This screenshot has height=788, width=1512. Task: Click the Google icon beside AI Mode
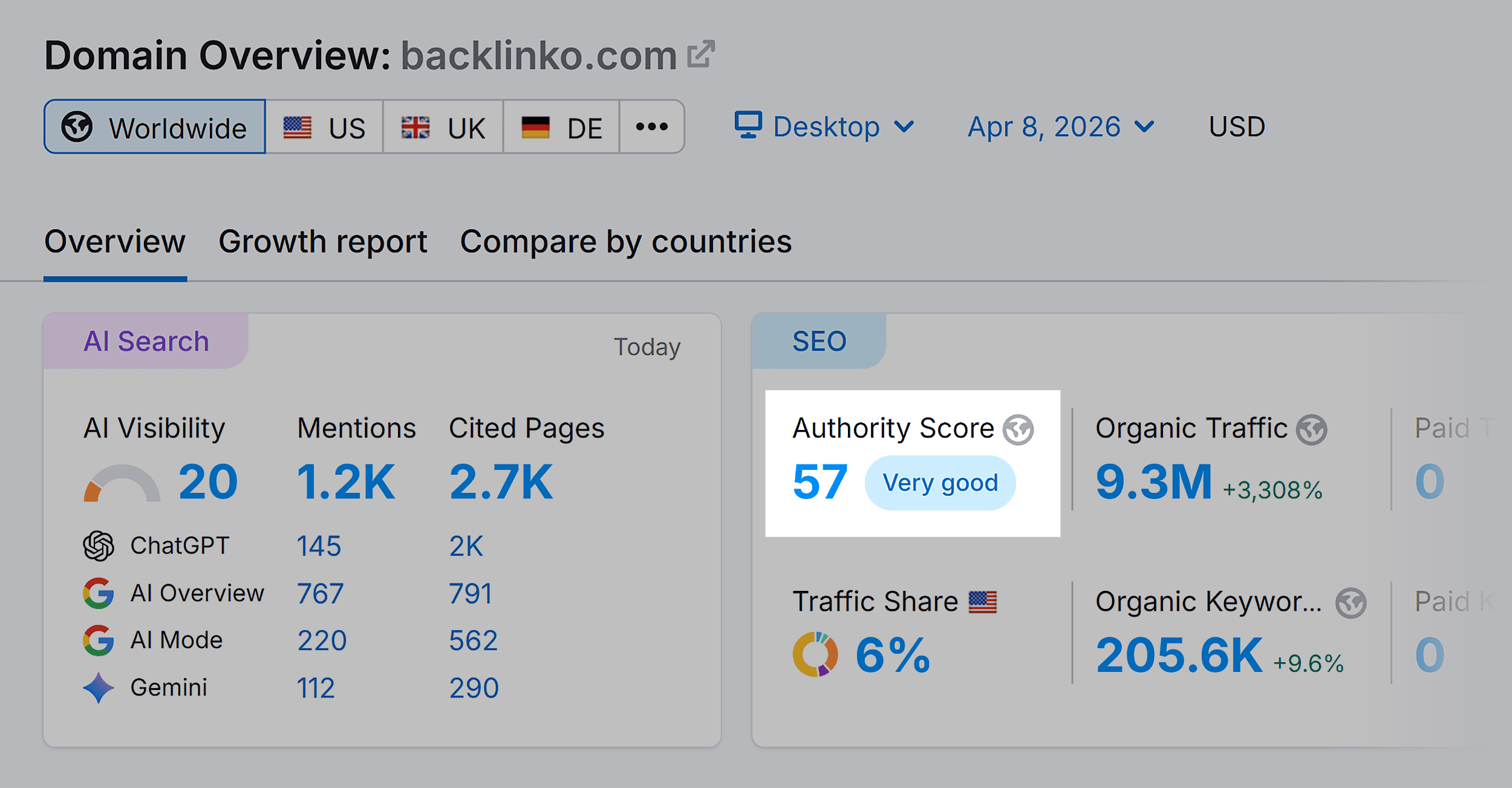pos(98,639)
